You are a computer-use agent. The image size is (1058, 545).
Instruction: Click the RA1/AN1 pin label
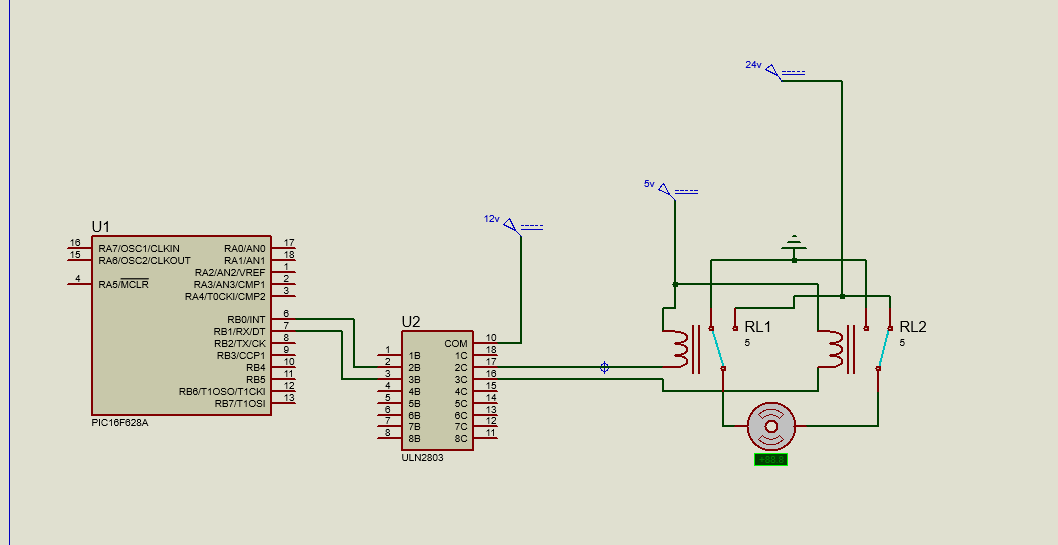[x=245, y=260]
